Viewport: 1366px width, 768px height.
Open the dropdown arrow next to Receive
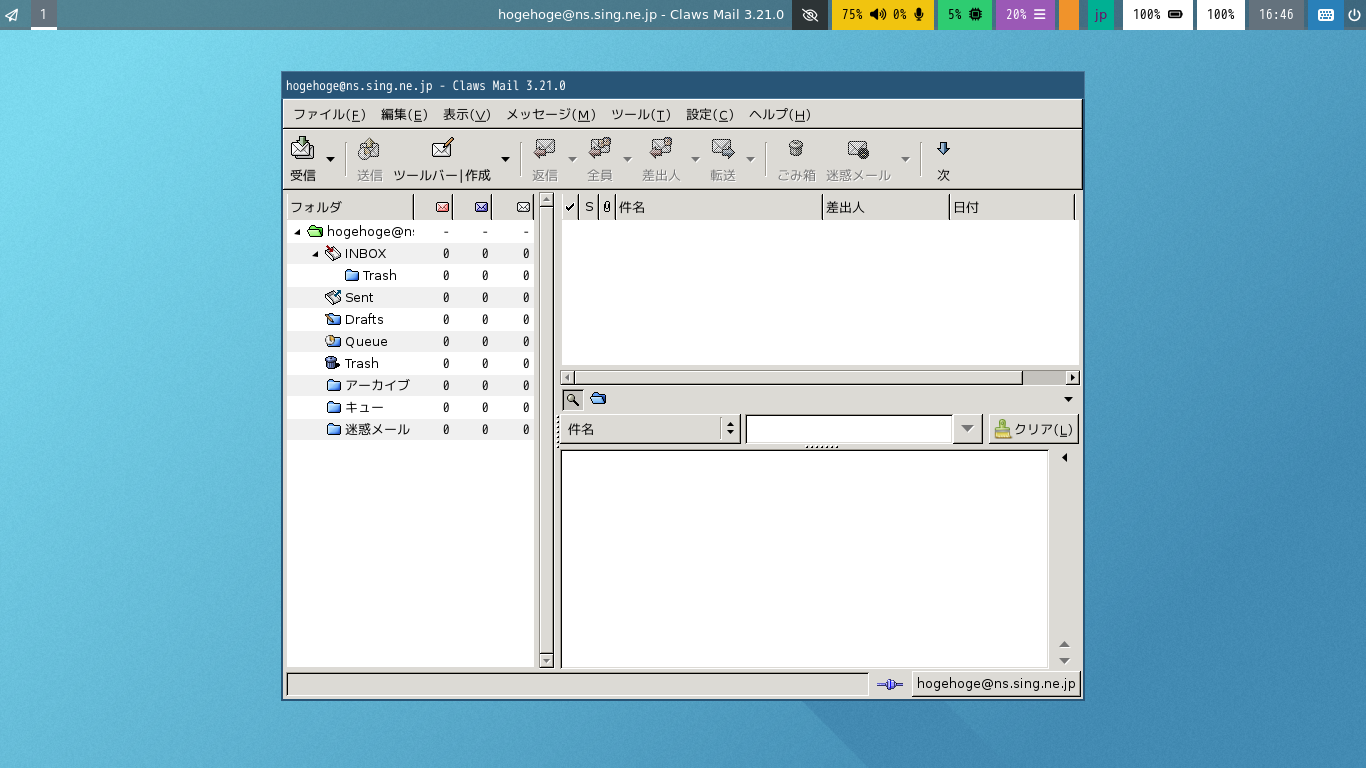330,159
